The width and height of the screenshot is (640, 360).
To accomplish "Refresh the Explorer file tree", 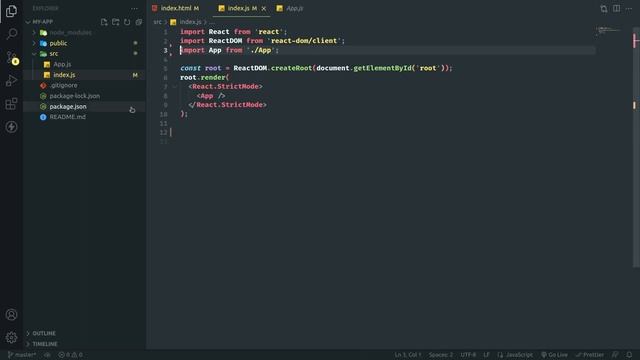I will pyautogui.click(x=127, y=22).
